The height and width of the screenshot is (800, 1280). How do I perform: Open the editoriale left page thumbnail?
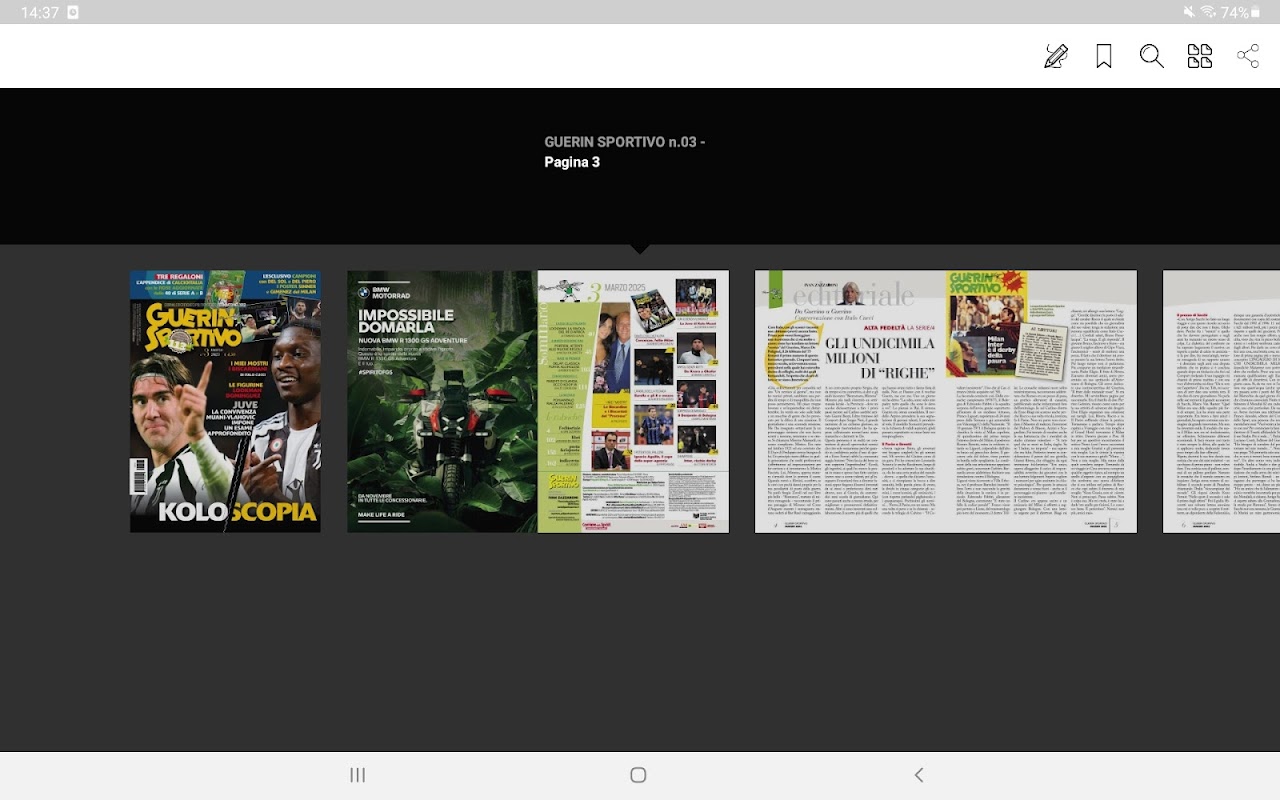[850, 401]
